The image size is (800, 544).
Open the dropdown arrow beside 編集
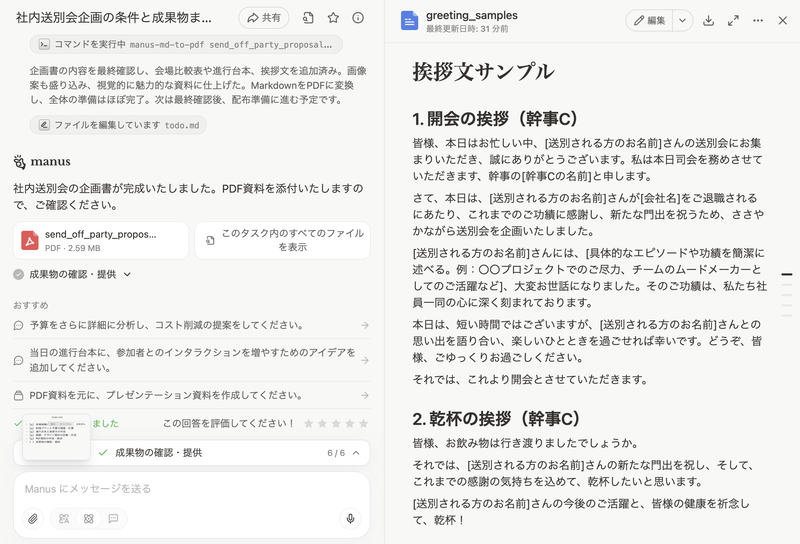point(681,20)
